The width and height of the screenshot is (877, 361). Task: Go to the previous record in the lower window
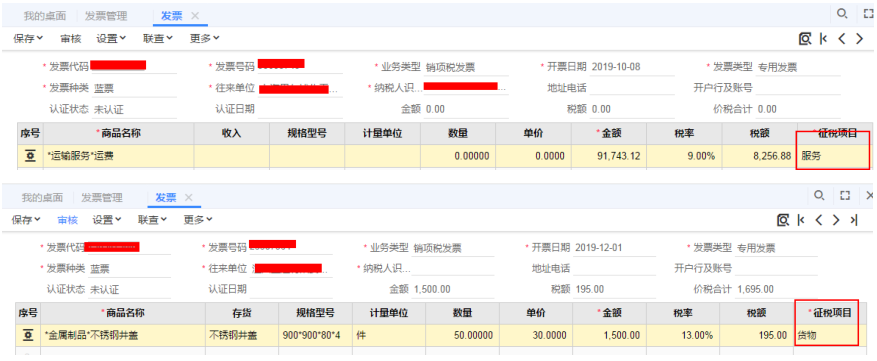tap(818, 220)
